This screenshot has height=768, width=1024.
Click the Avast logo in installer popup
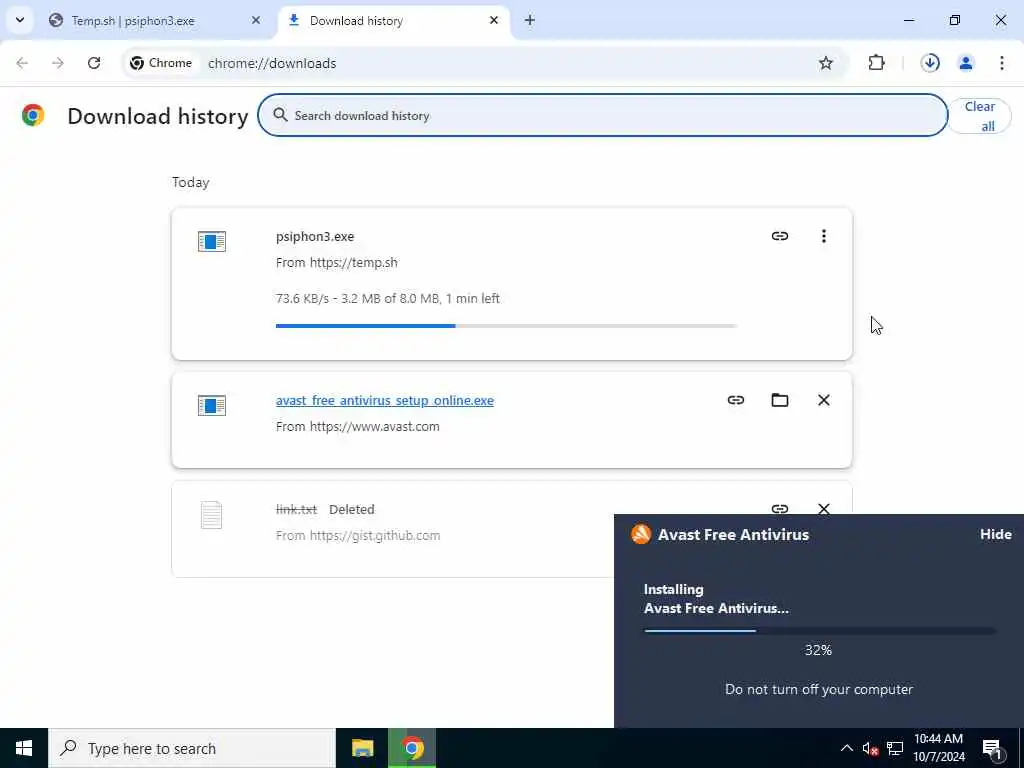coord(641,534)
